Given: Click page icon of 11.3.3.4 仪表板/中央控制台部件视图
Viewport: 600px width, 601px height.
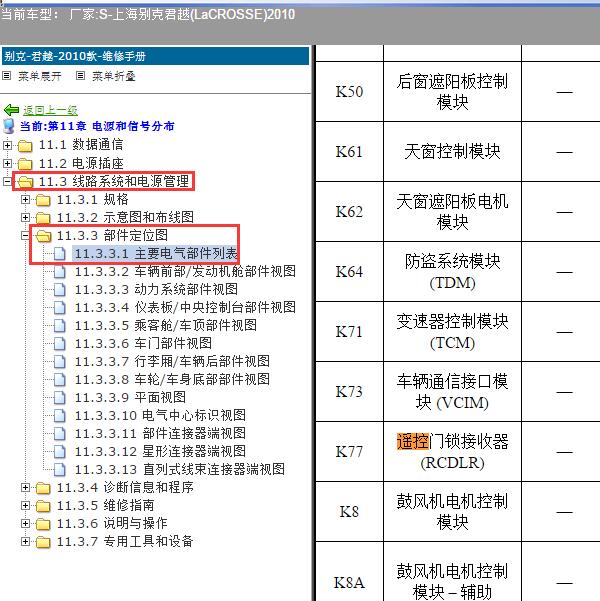Looking at the screenshot, I should point(59,307).
